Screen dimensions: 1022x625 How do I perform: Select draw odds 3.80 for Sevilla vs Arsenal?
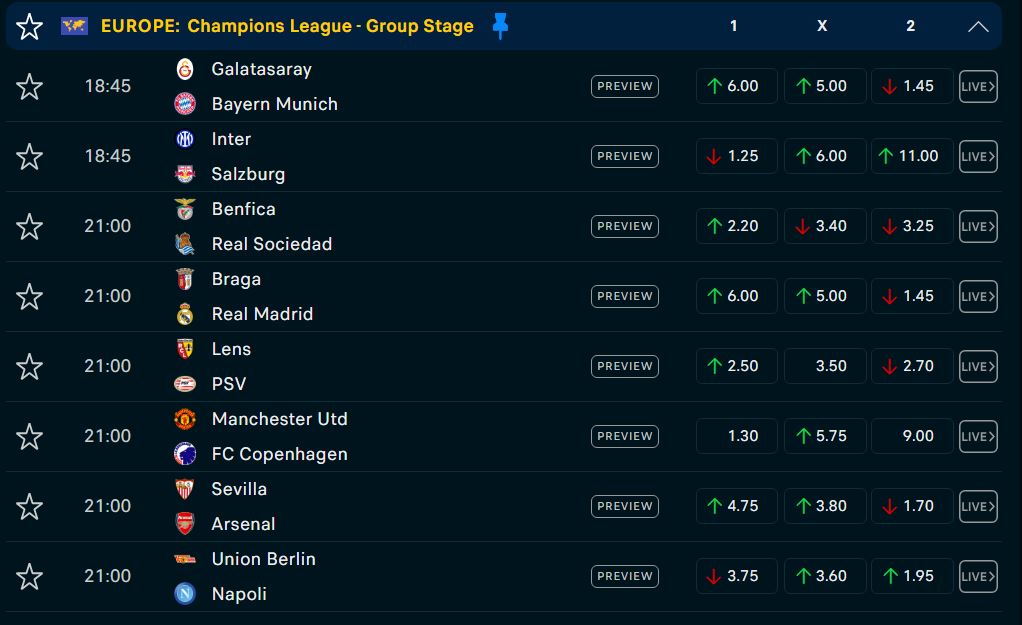pos(824,506)
